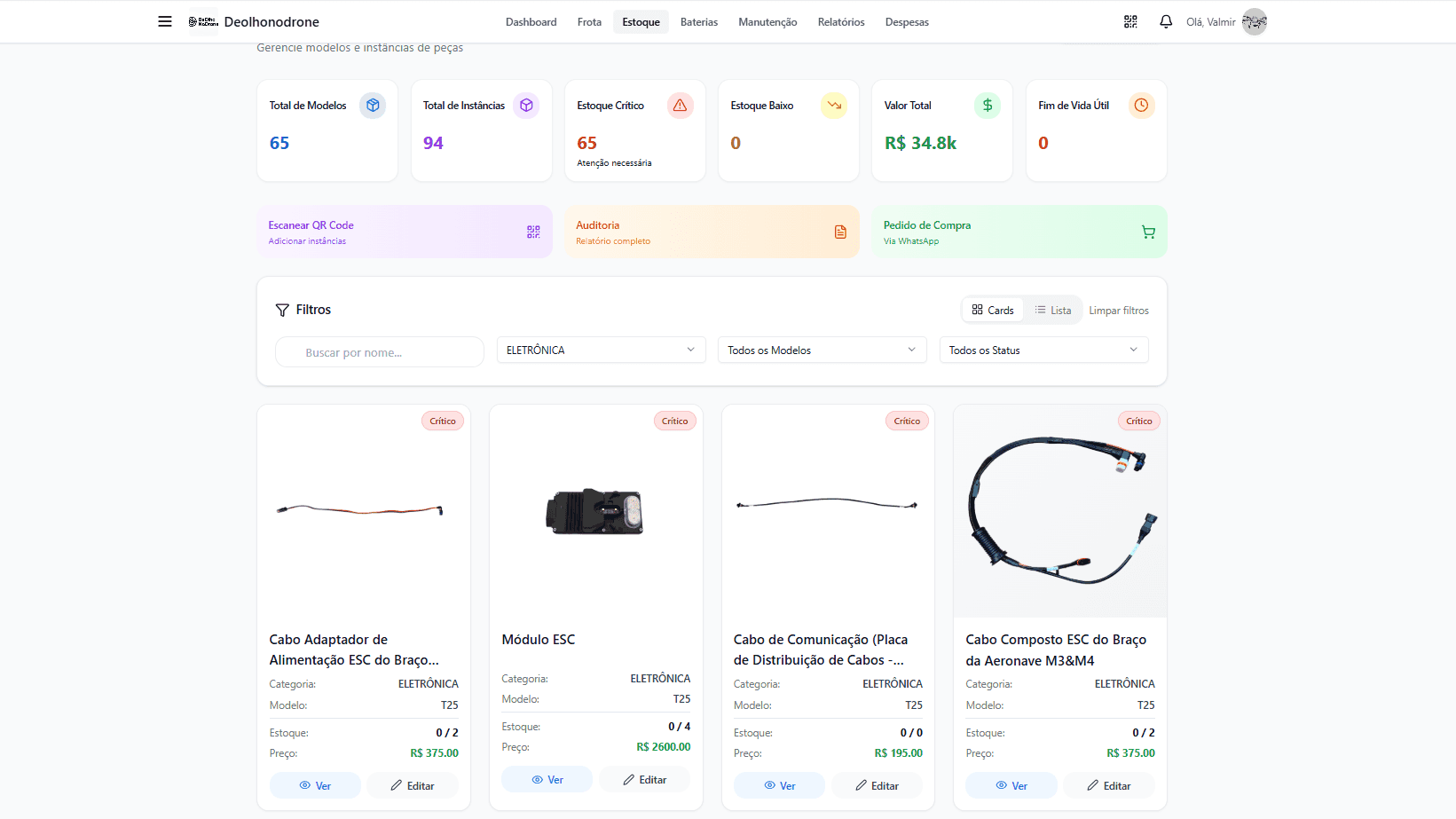Screen dimensions: 1456x819
Task: Expand the Todos os Status dropdown
Action: (1043, 350)
